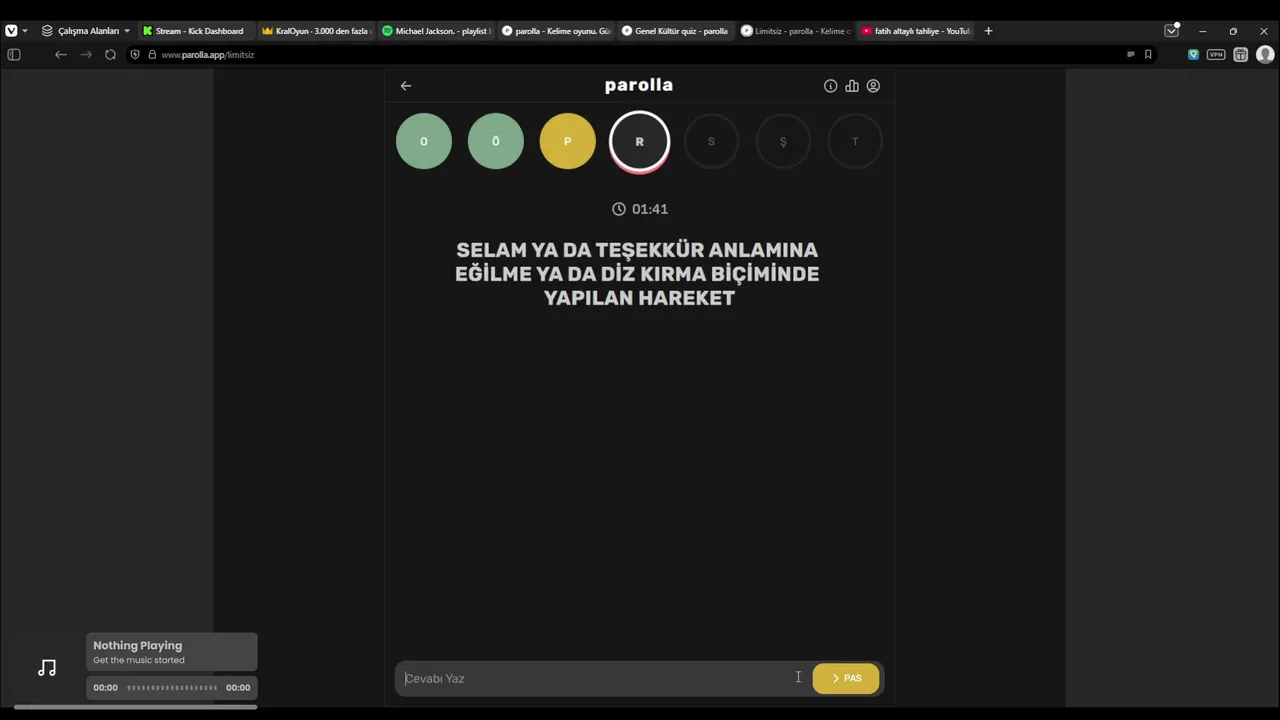
Task: Focus the www.parolla.app/limitsiz address bar
Action: 208,55
